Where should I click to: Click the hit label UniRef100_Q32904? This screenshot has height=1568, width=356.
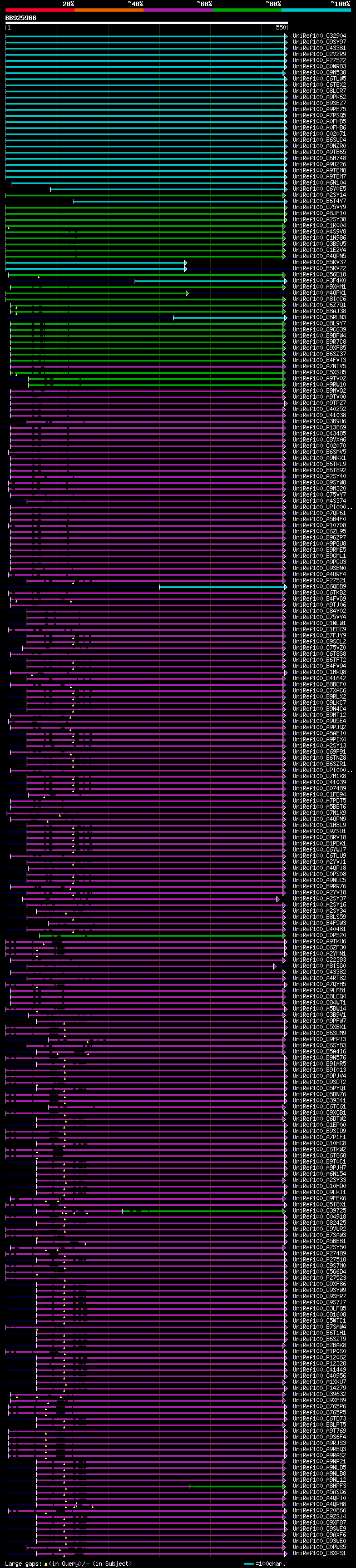point(319,36)
